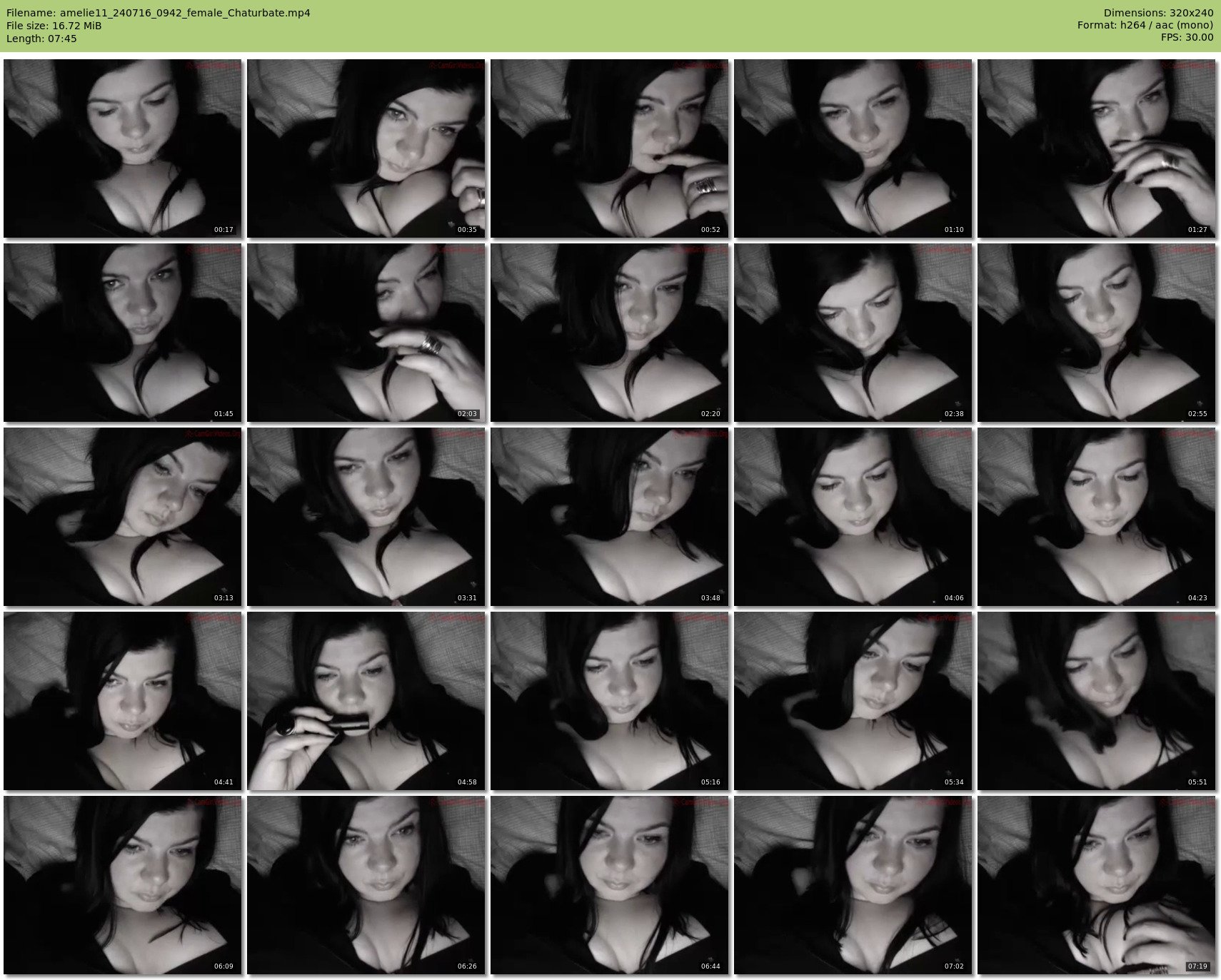
Task: Open the frame at 06:09
Action: (123, 884)
